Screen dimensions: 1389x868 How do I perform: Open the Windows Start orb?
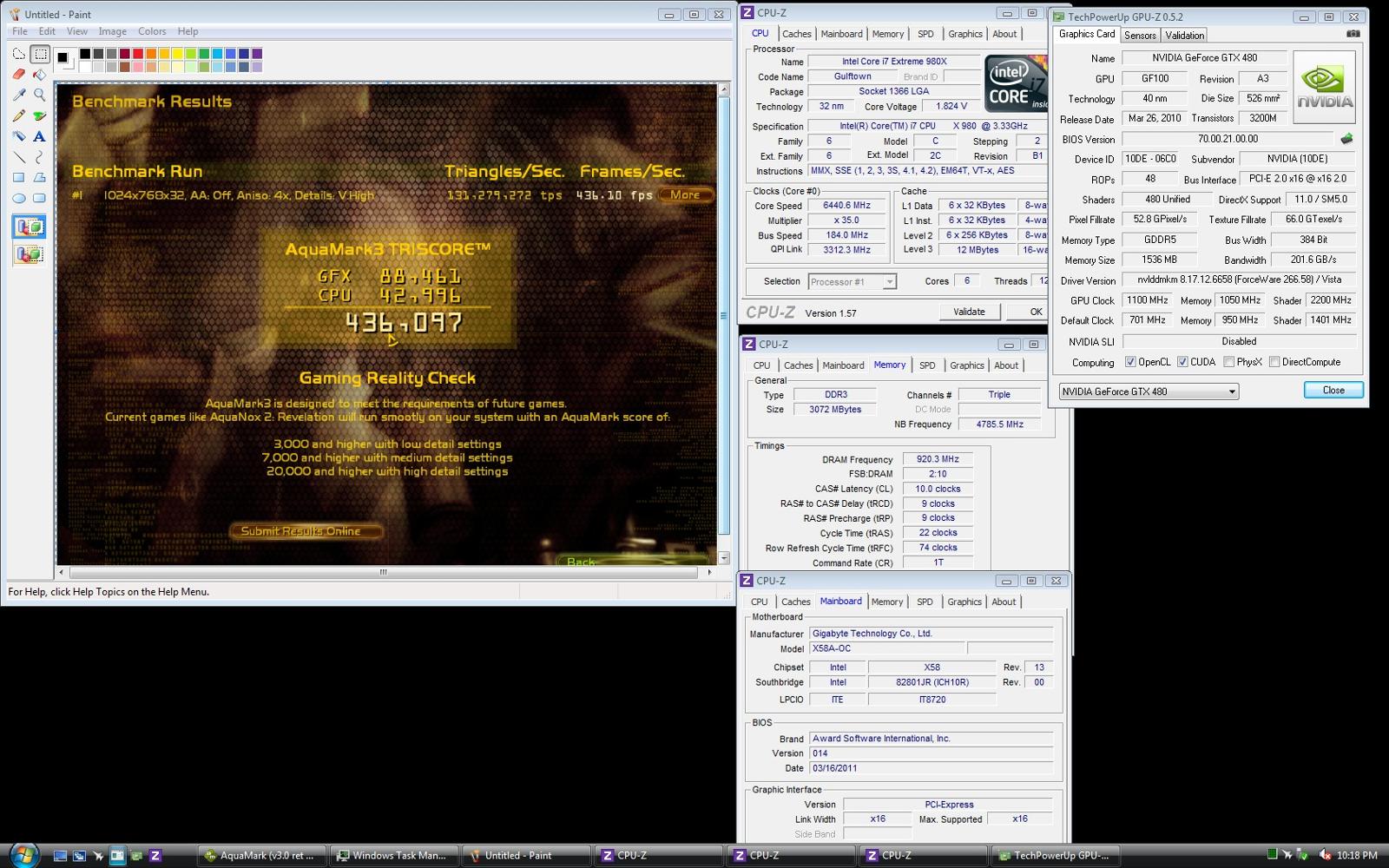tap(24, 855)
